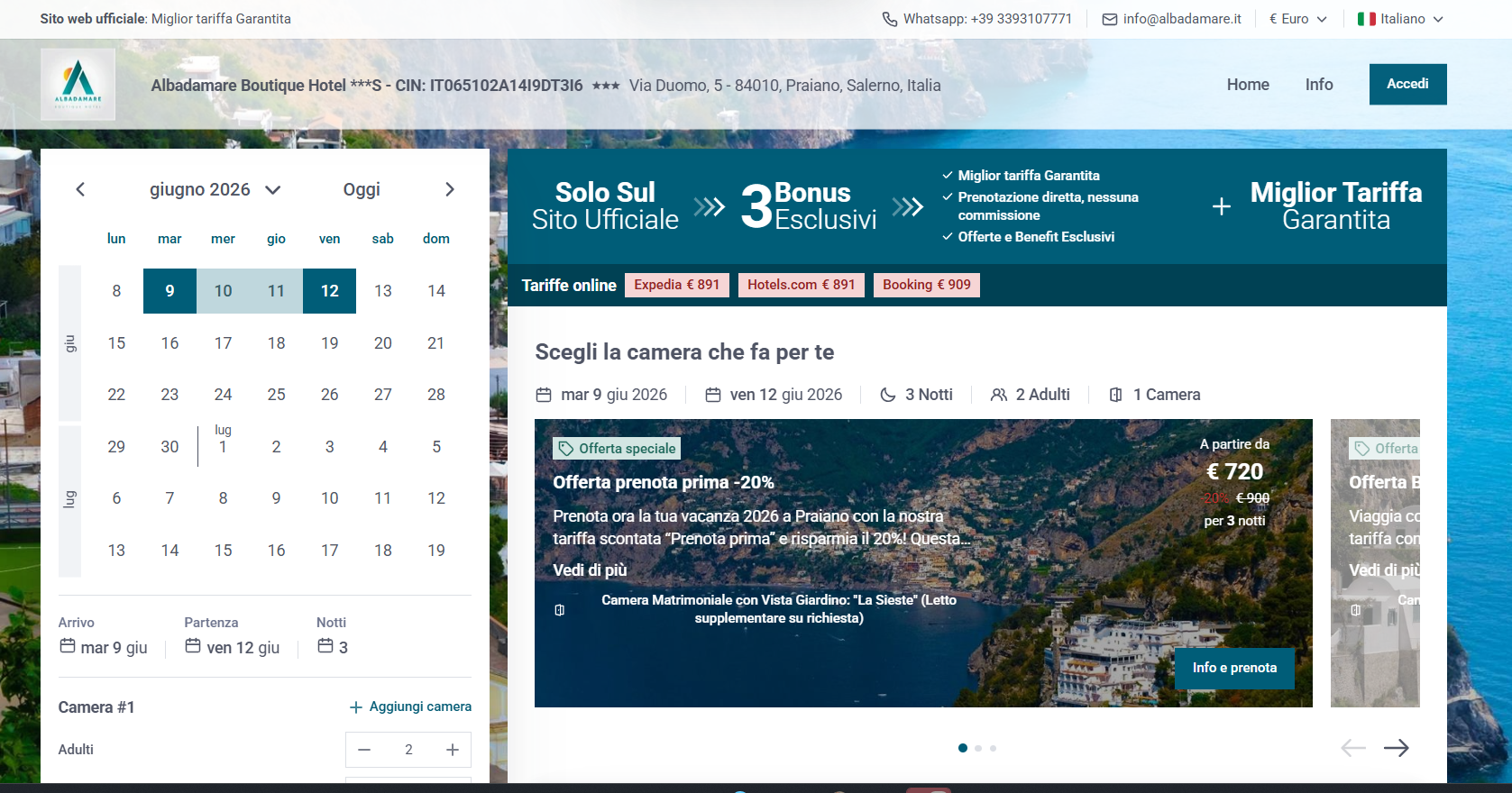
Task: Click the Arrivo calendar icon
Action: pyautogui.click(x=68, y=646)
